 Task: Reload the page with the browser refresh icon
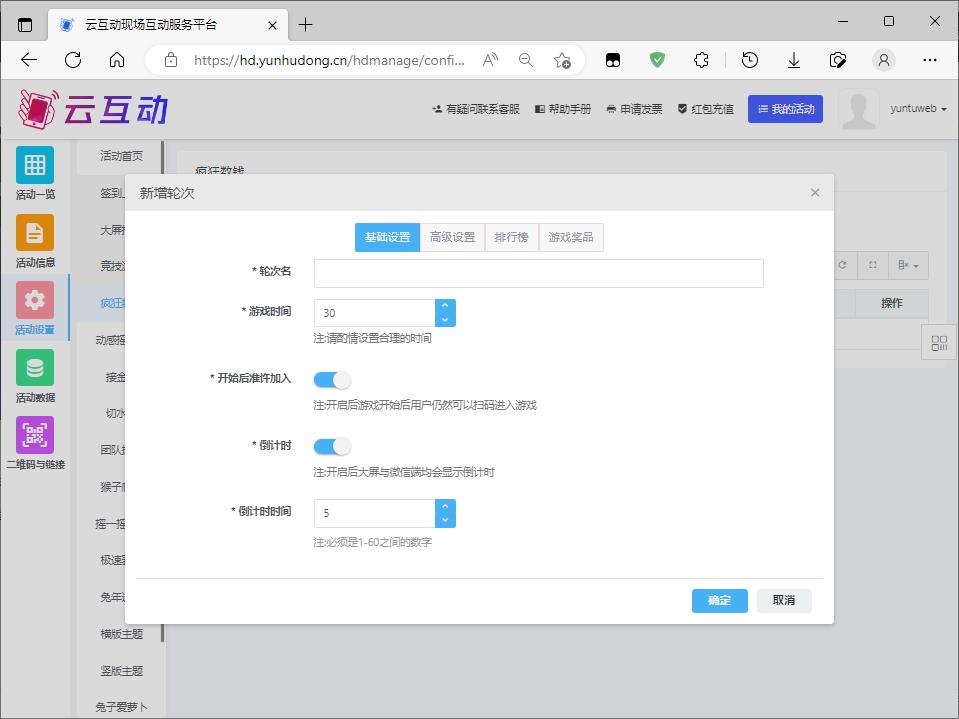[x=73, y=60]
